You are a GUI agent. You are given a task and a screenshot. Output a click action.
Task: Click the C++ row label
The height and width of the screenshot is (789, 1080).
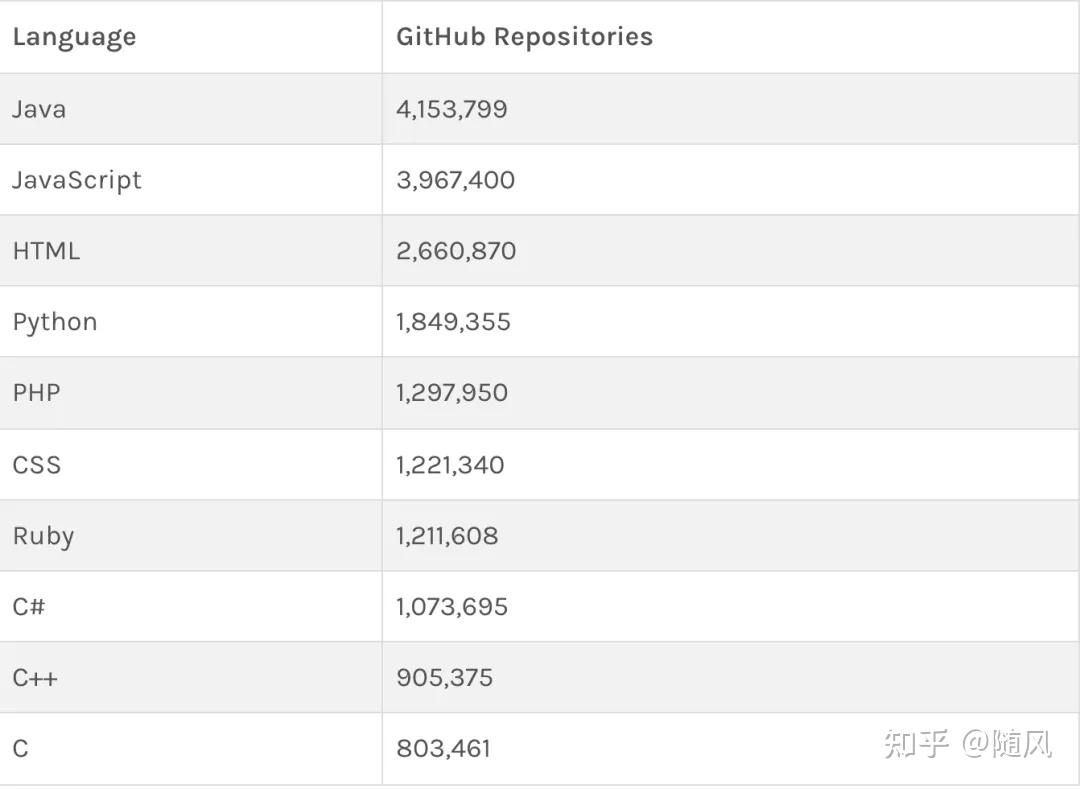pyautogui.click(x=35, y=678)
